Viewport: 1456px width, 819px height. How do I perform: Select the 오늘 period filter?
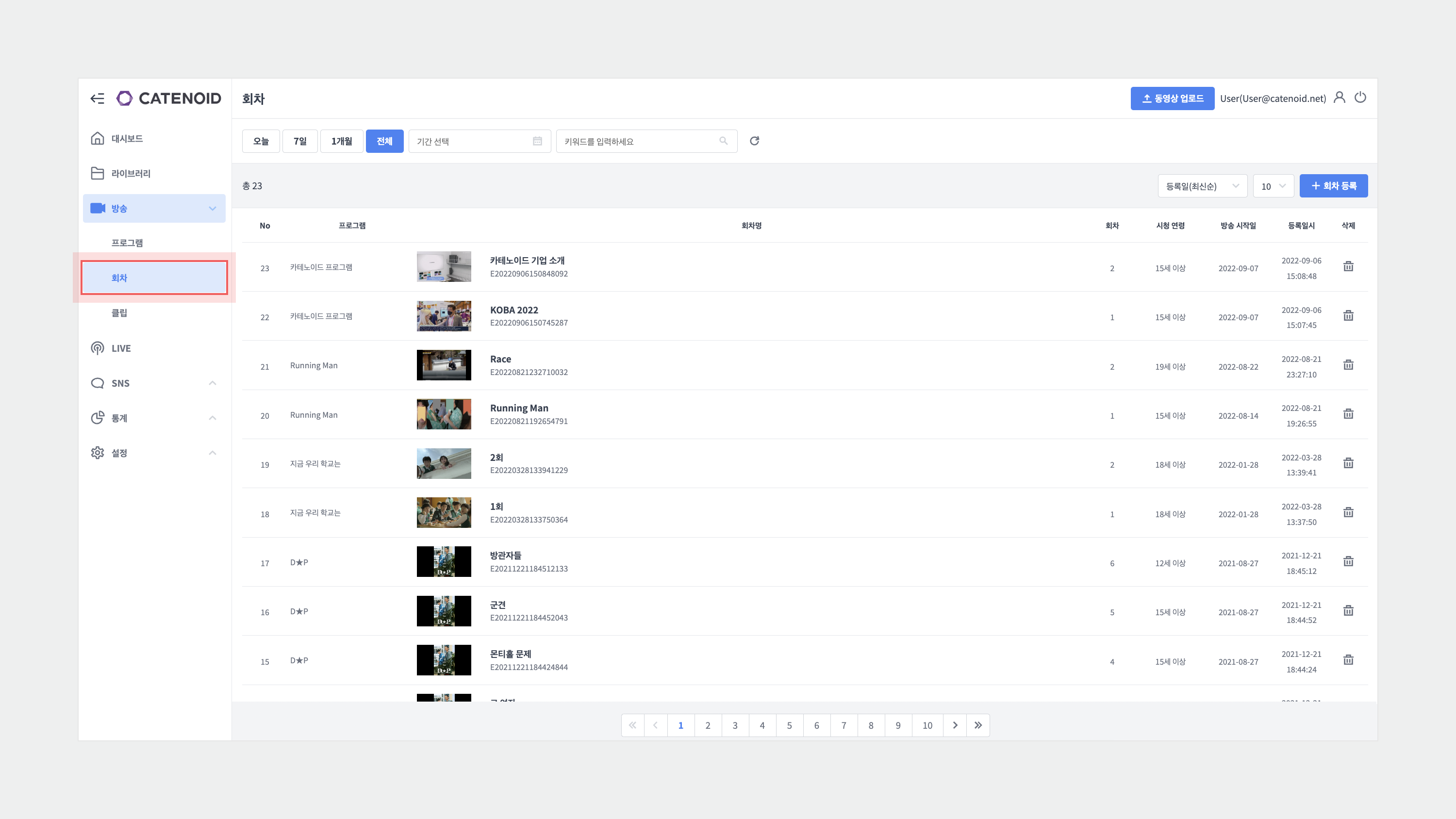coord(261,141)
